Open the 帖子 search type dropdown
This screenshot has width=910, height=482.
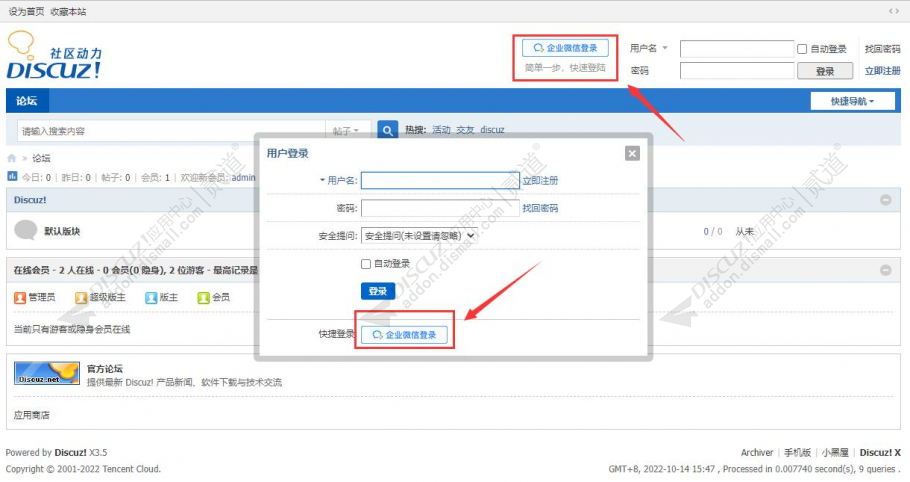tap(346, 131)
